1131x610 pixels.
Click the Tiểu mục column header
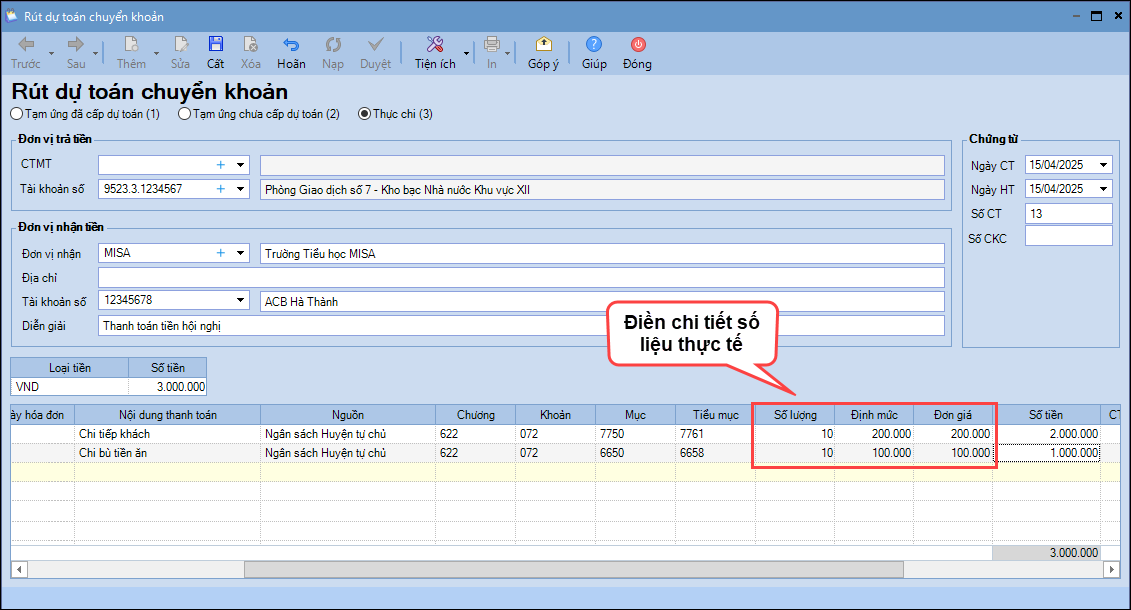pyautogui.click(x=716, y=415)
